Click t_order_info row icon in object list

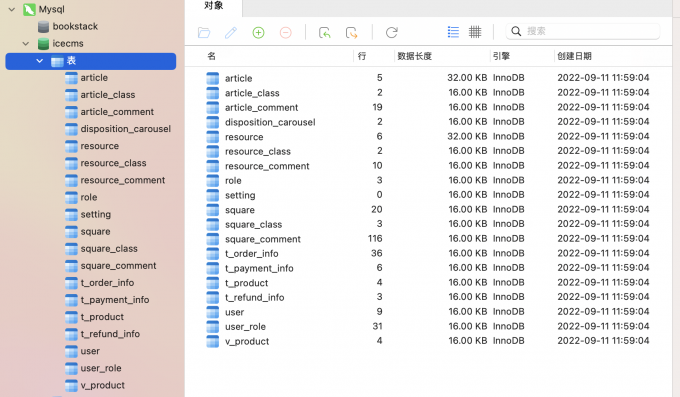[212, 253]
